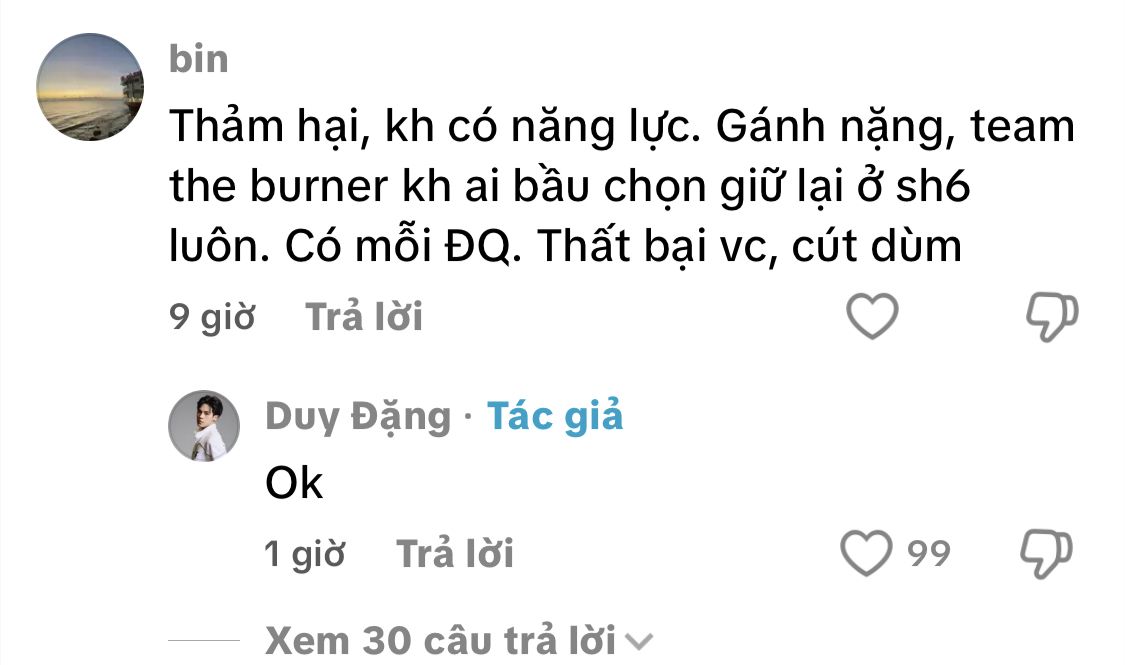Open Duy Đặng's profile avatar
Image resolution: width=1125 pixels, height=665 pixels.
(x=204, y=426)
